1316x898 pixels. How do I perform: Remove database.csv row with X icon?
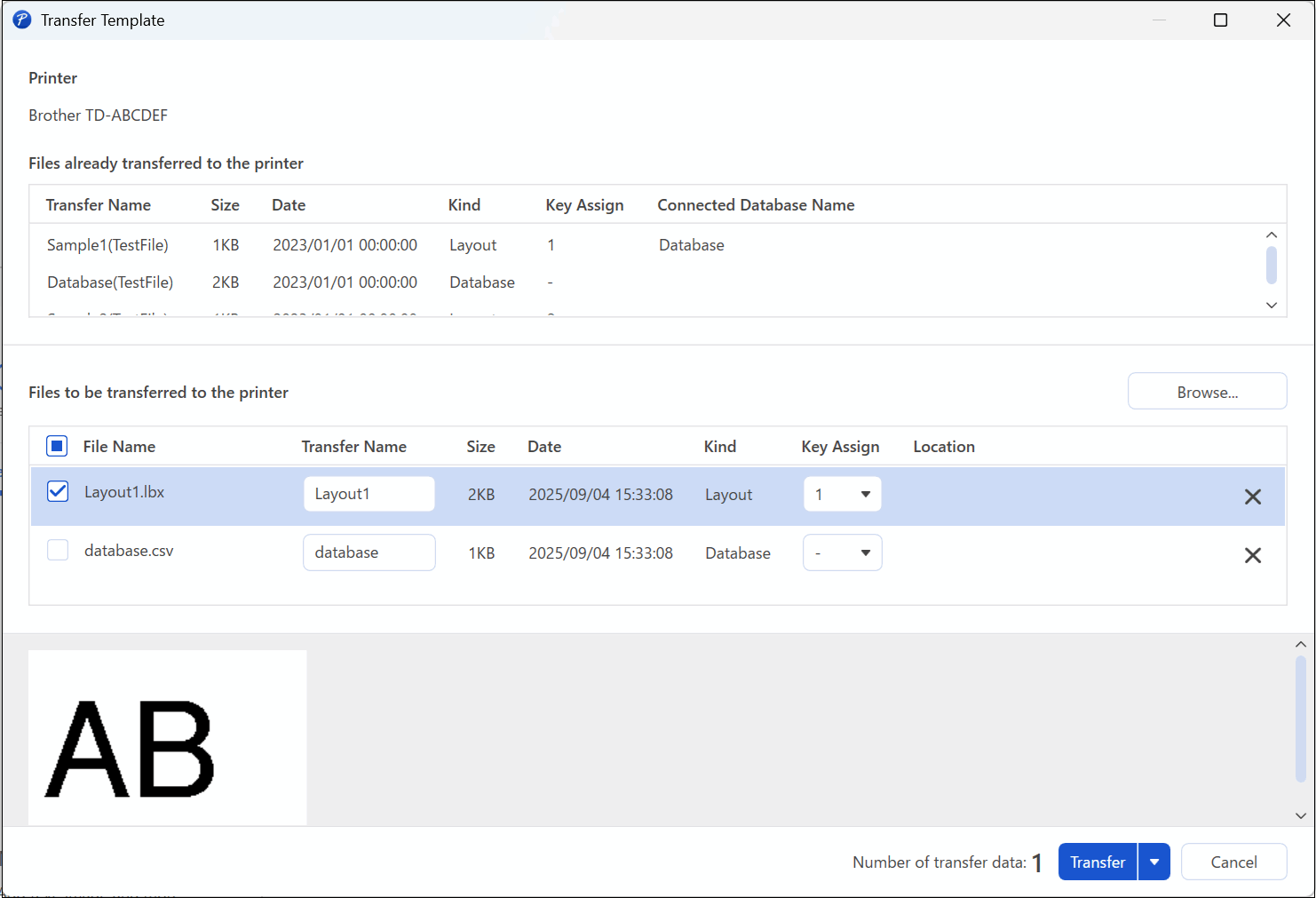[x=1252, y=555]
